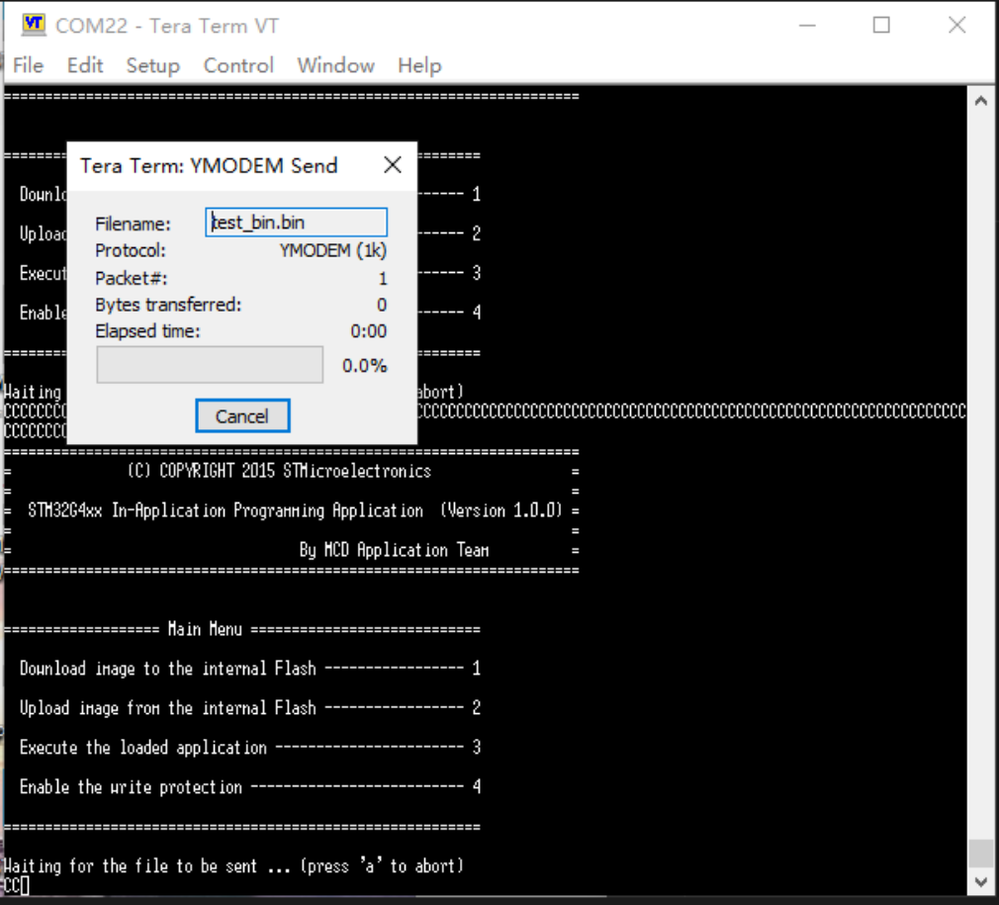Open the Control menu
The width and height of the screenshot is (999, 905).
(238, 66)
